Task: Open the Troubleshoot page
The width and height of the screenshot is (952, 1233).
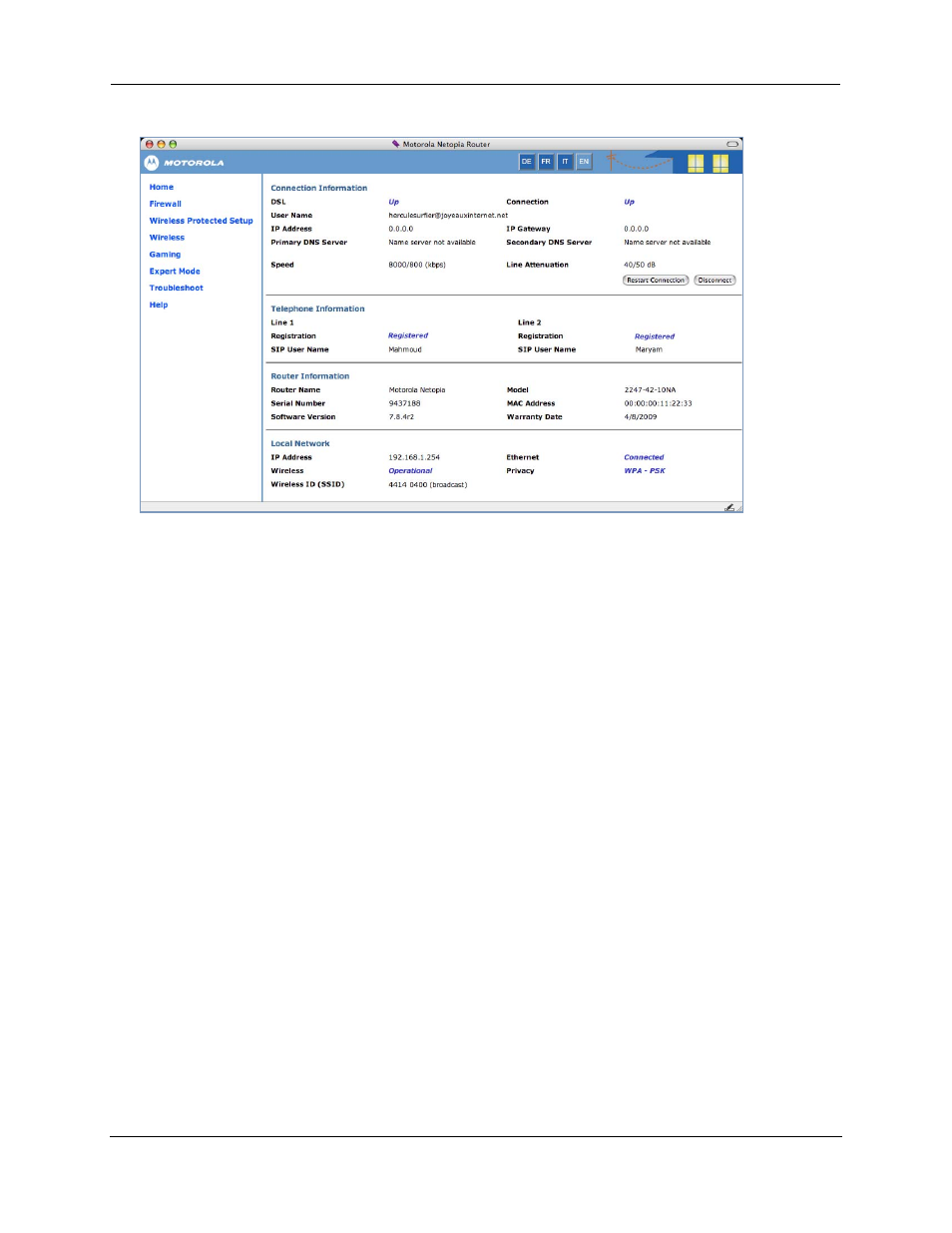Action: tap(177, 288)
